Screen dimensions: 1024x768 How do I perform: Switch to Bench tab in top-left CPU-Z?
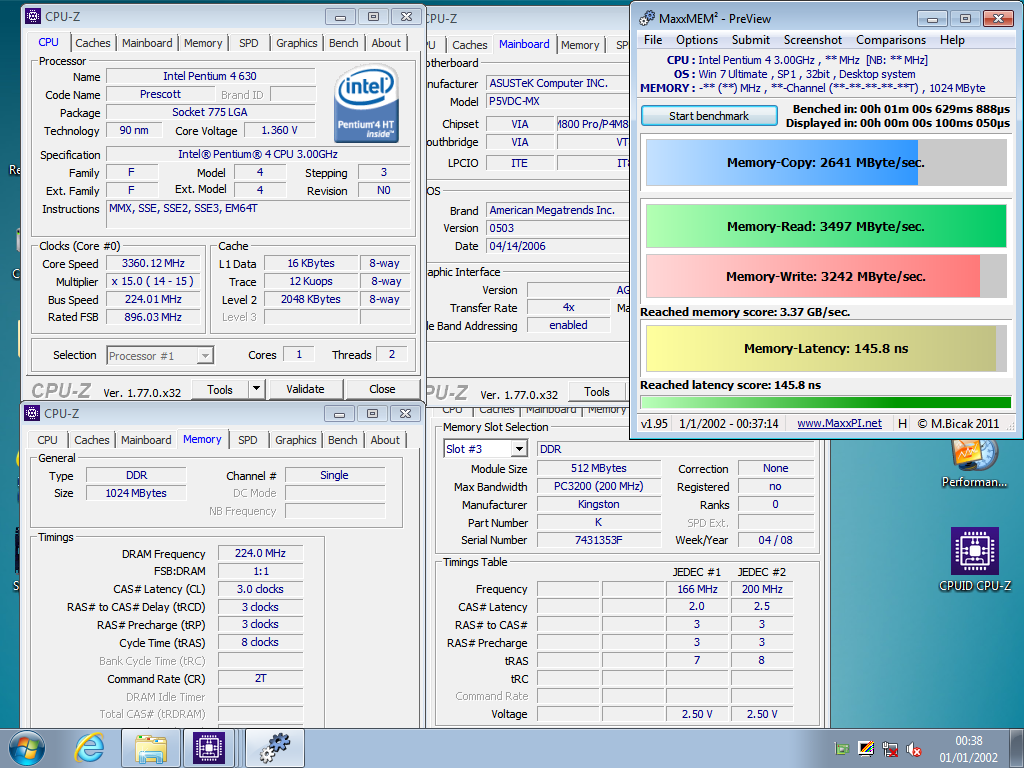344,43
